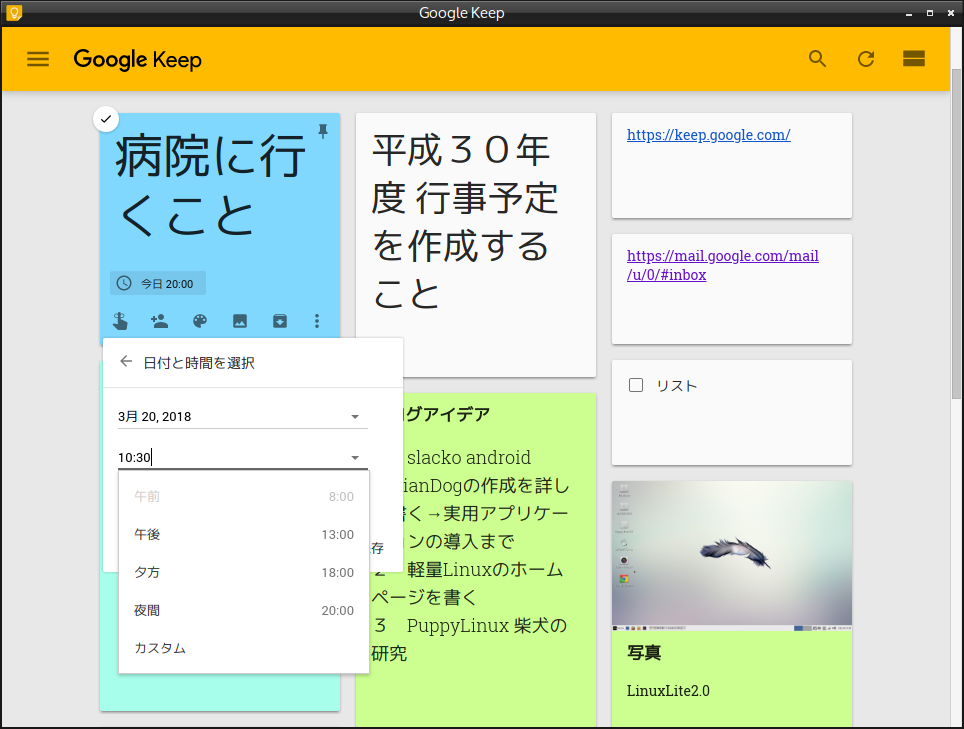Refresh the Google Keep notes
The height and width of the screenshot is (729, 964).
coord(866,59)
